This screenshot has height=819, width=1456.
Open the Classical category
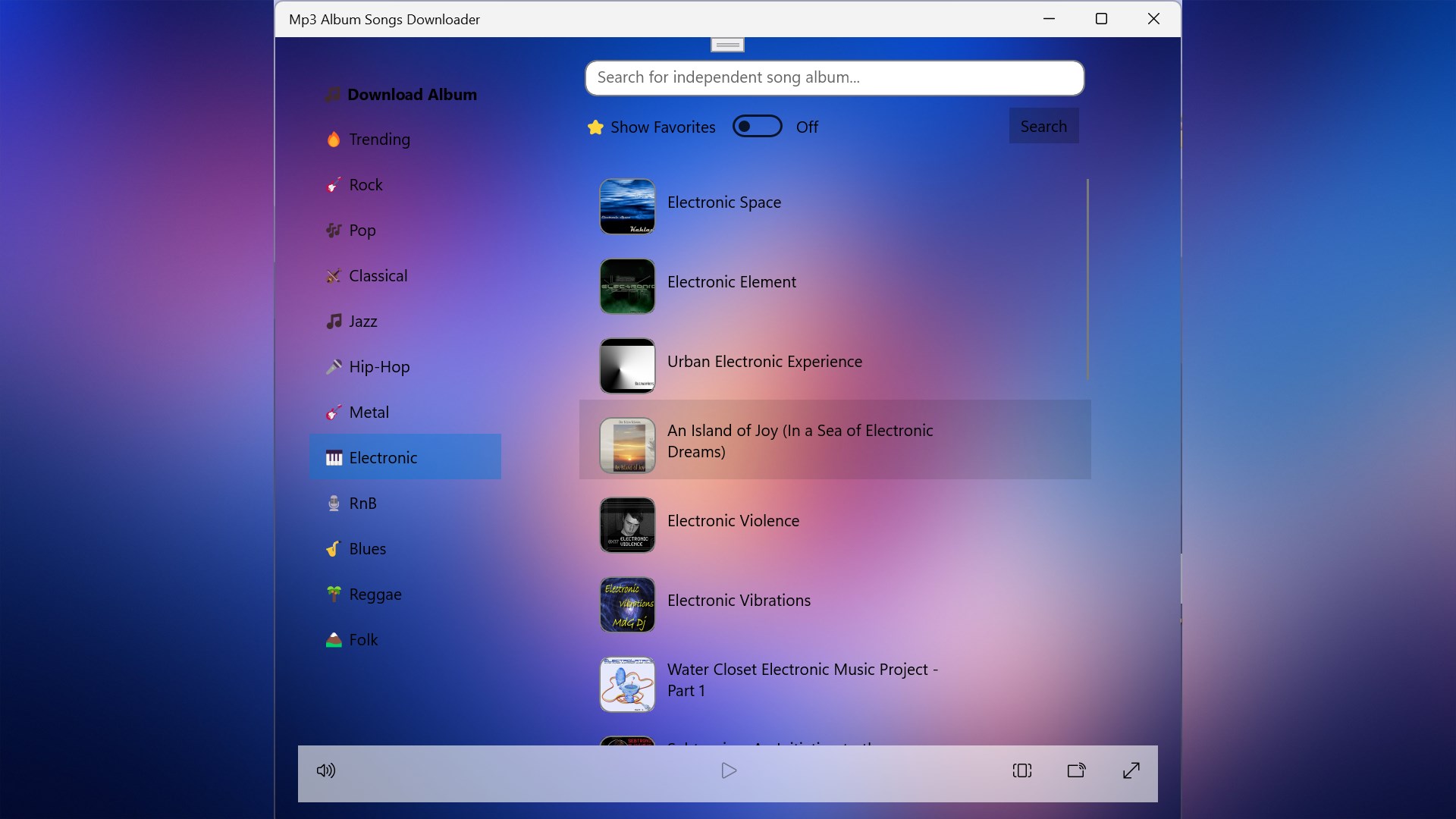[x=377, y=275]
